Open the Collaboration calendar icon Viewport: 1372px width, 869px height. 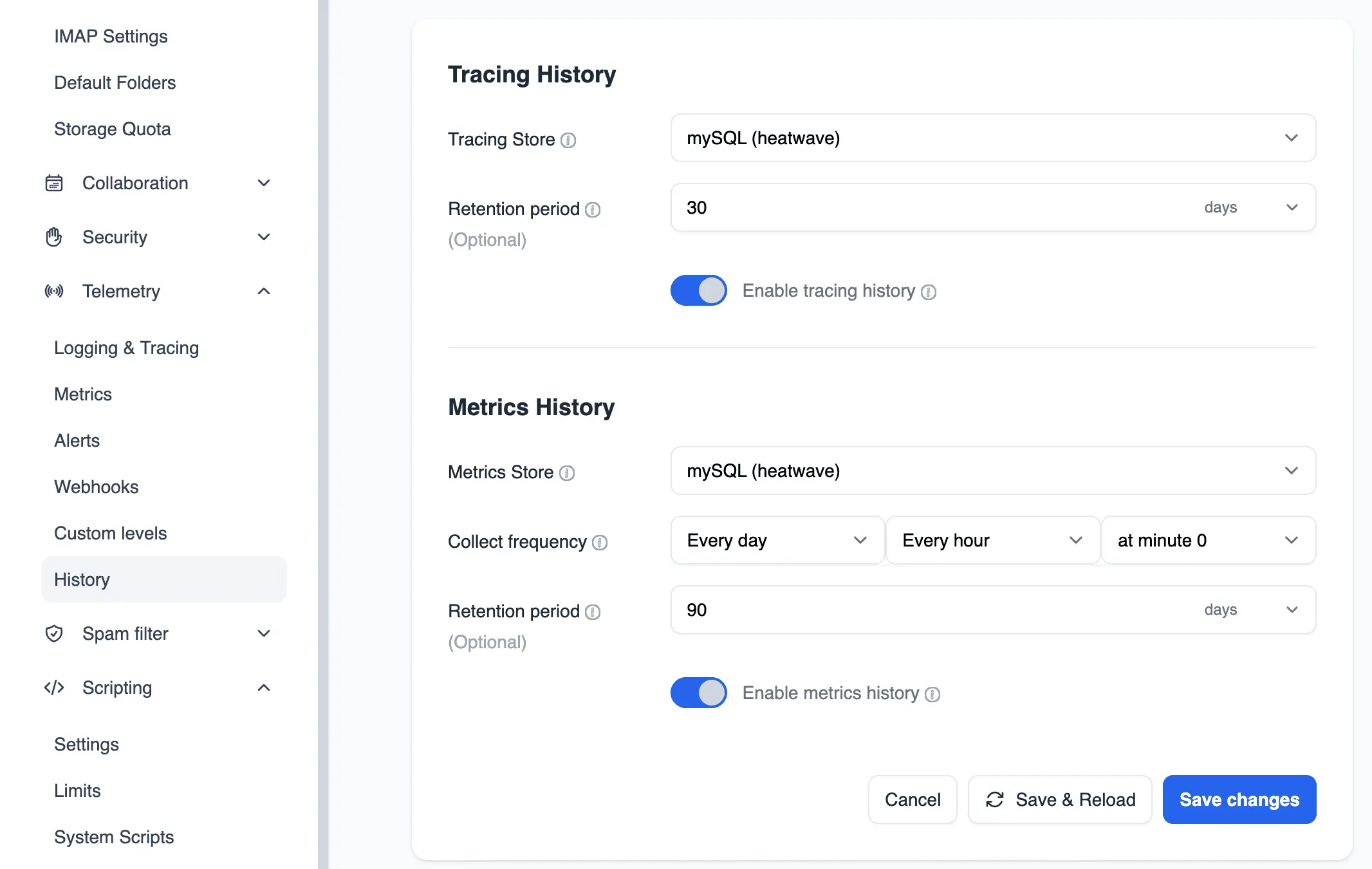[x=55, y=183]
